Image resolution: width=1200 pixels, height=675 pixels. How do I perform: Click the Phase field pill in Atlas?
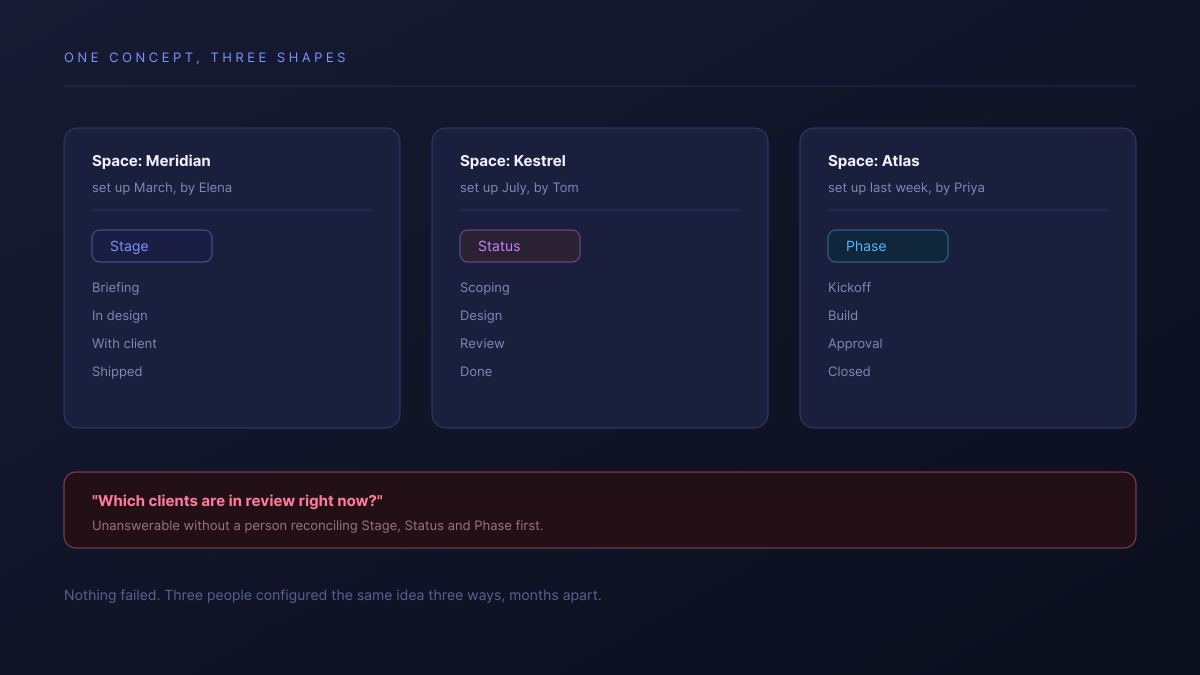pyautogui.click(x=888, y=246)
